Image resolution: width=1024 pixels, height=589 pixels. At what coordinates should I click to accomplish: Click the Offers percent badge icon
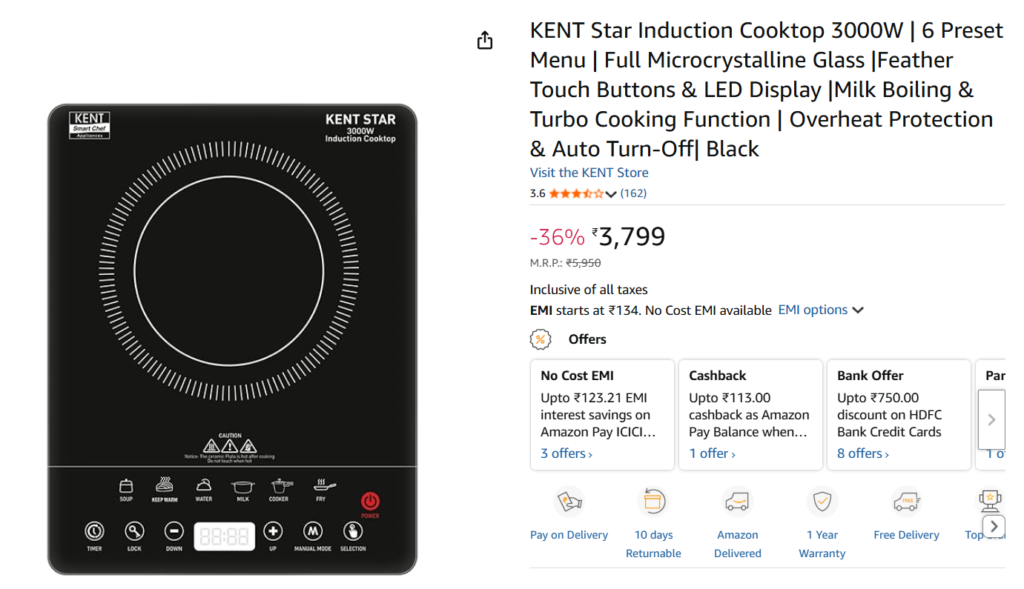(541, 339)
